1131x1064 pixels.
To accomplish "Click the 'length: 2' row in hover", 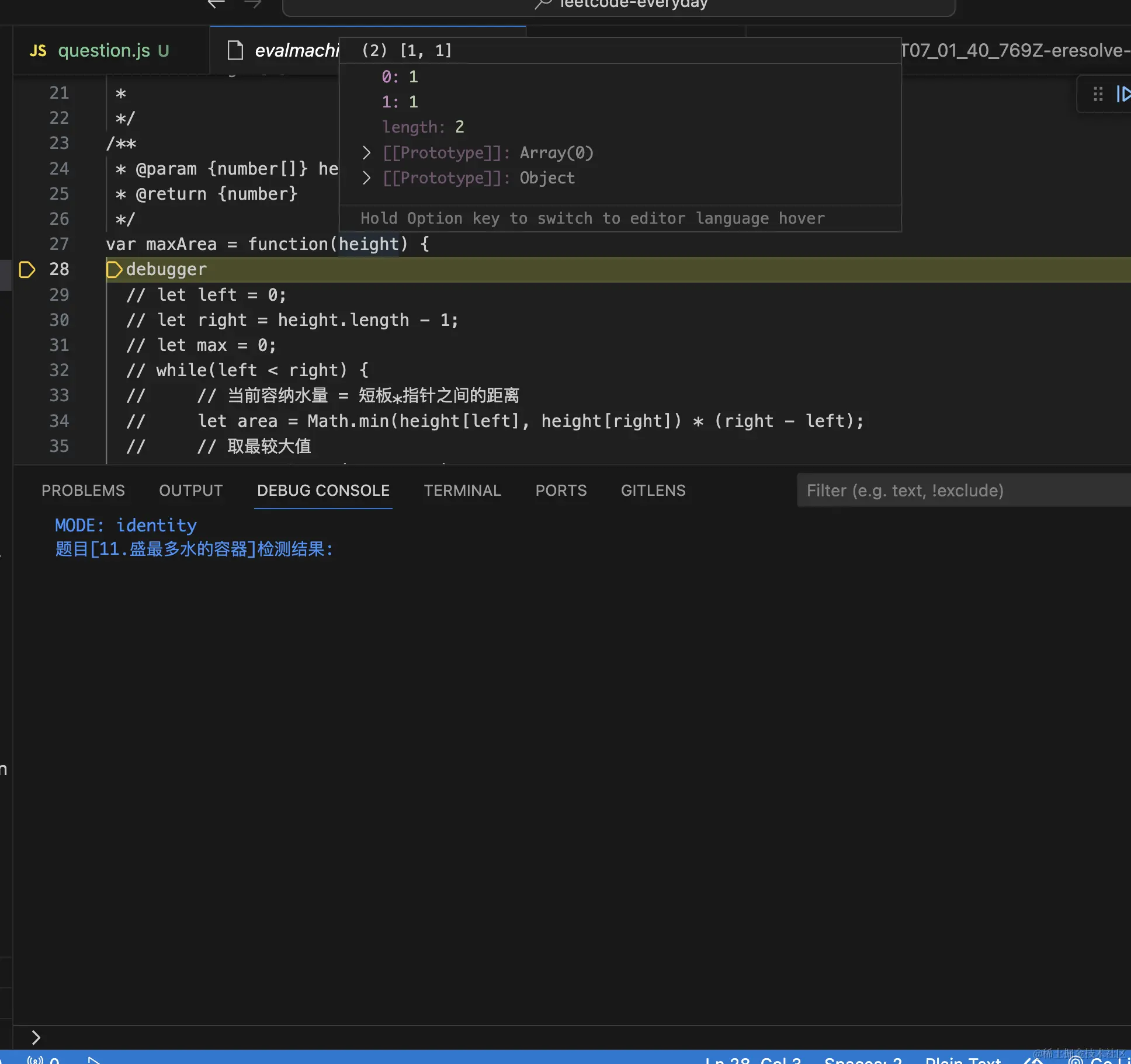I will (423, 127).
